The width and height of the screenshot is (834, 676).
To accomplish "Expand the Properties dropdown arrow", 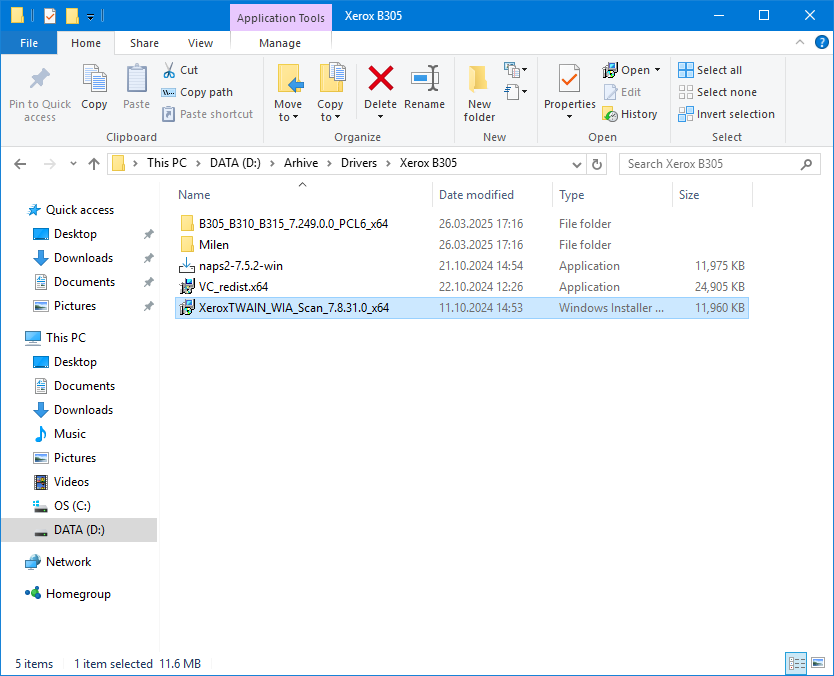I will point(570,116).
